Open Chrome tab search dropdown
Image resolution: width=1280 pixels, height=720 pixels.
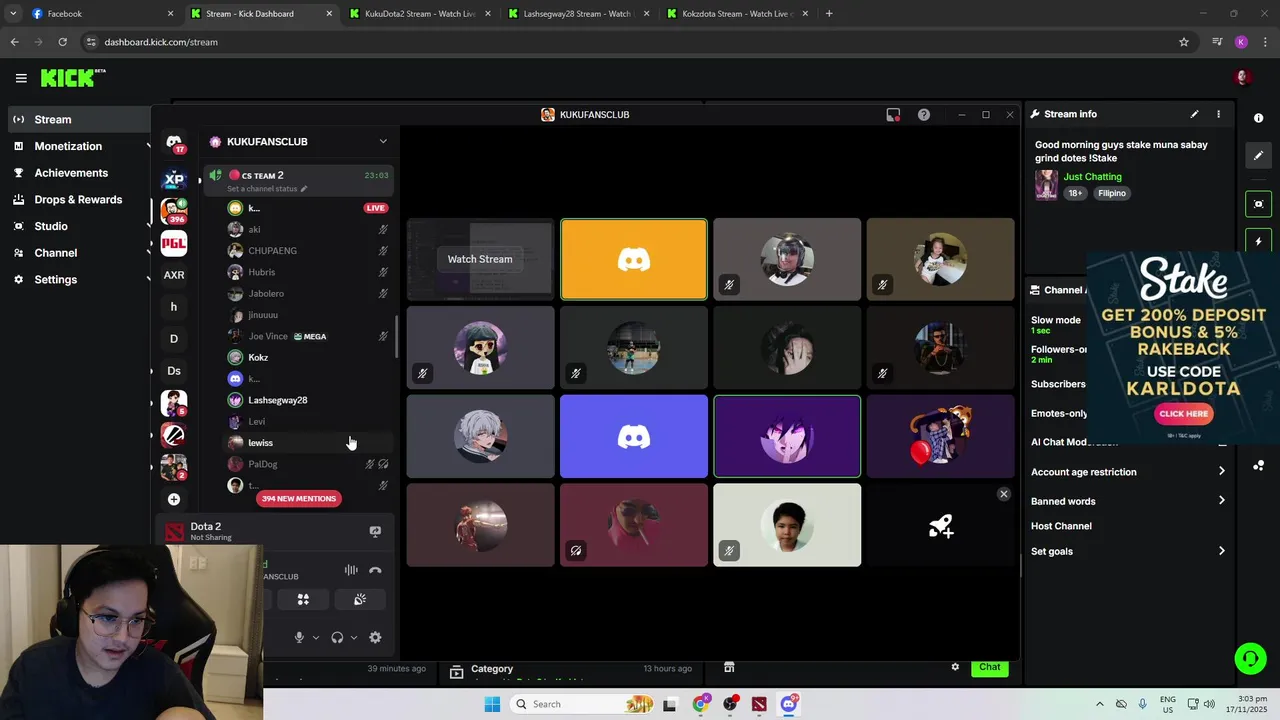13,14
